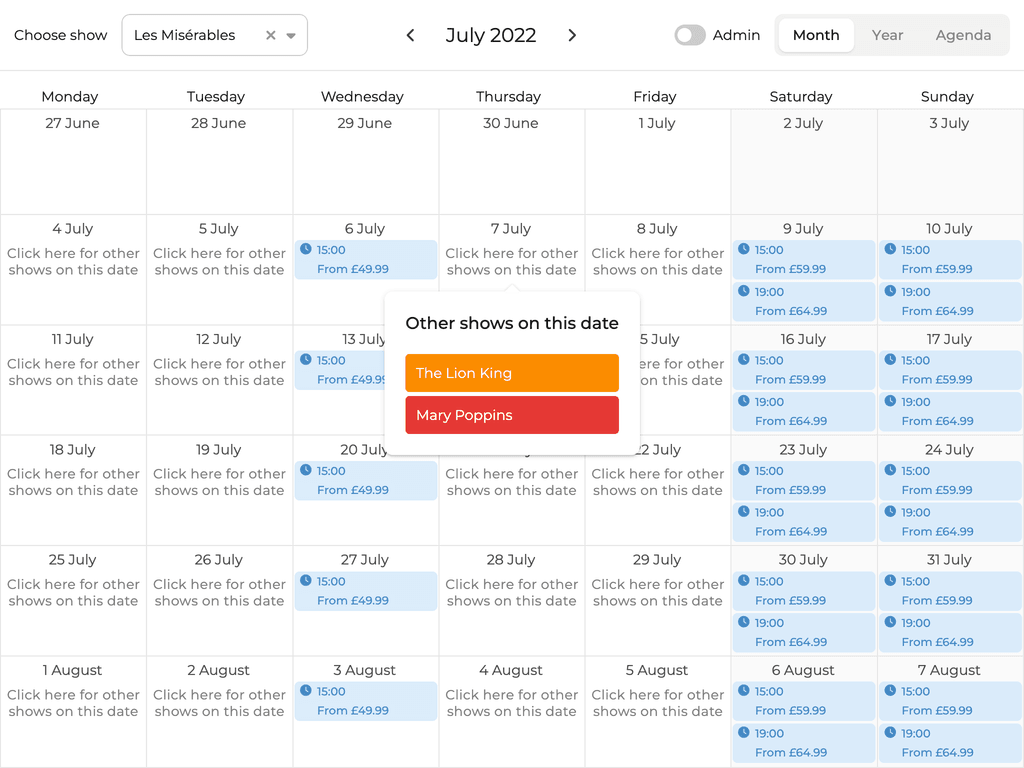Screen dimensions: 1024x768
Task: View the Agenda tab
Action: (963, 34)
